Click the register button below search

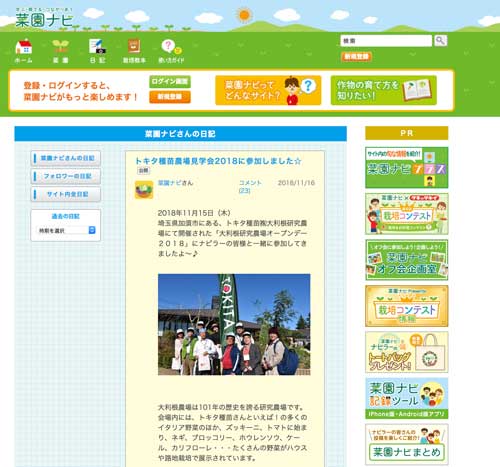tap(356, 56)
